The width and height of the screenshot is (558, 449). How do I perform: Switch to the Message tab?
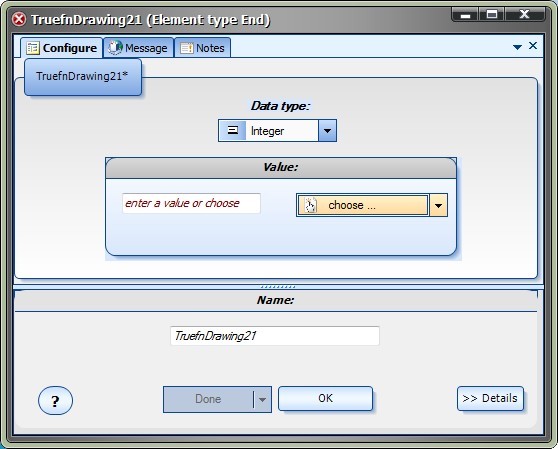coord(138,48)
